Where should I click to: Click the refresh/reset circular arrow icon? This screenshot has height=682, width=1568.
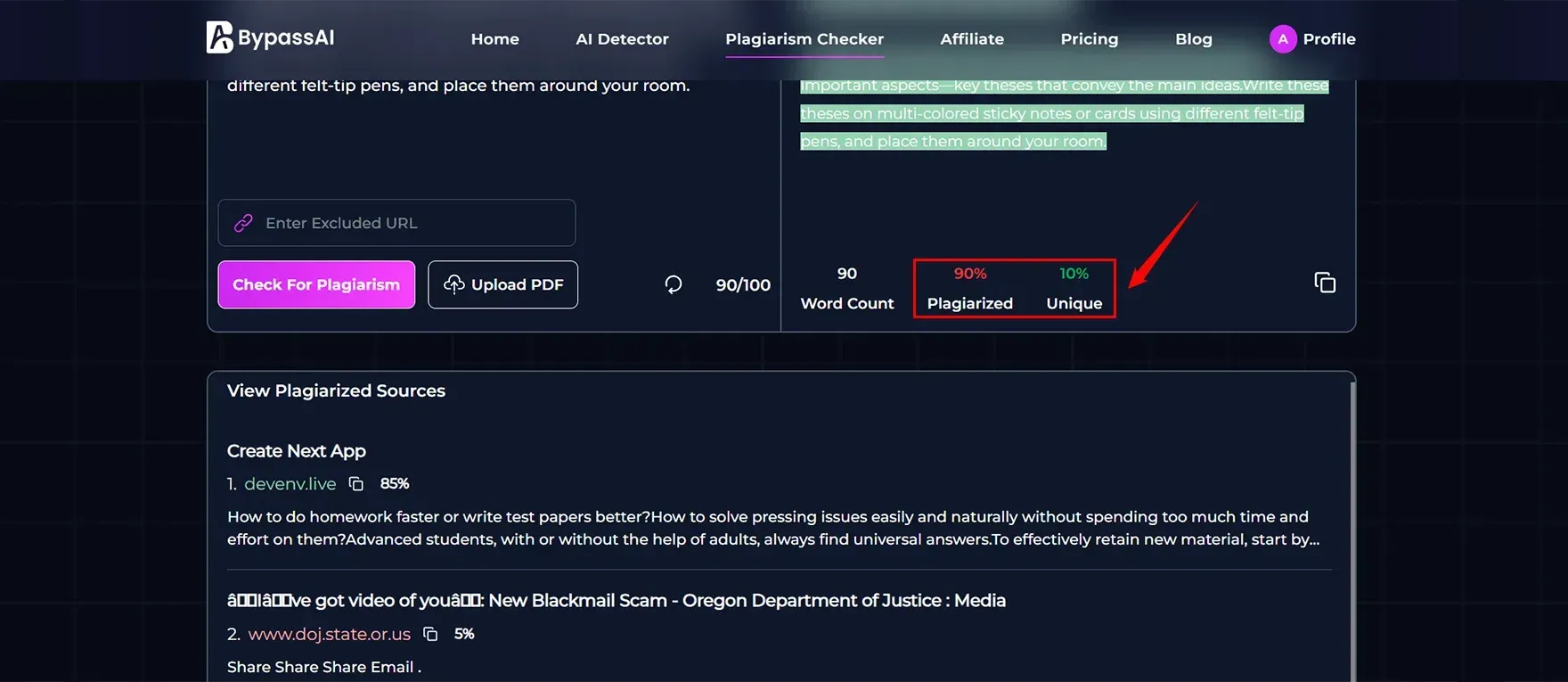pyautogui.click(x=674, y=284)
